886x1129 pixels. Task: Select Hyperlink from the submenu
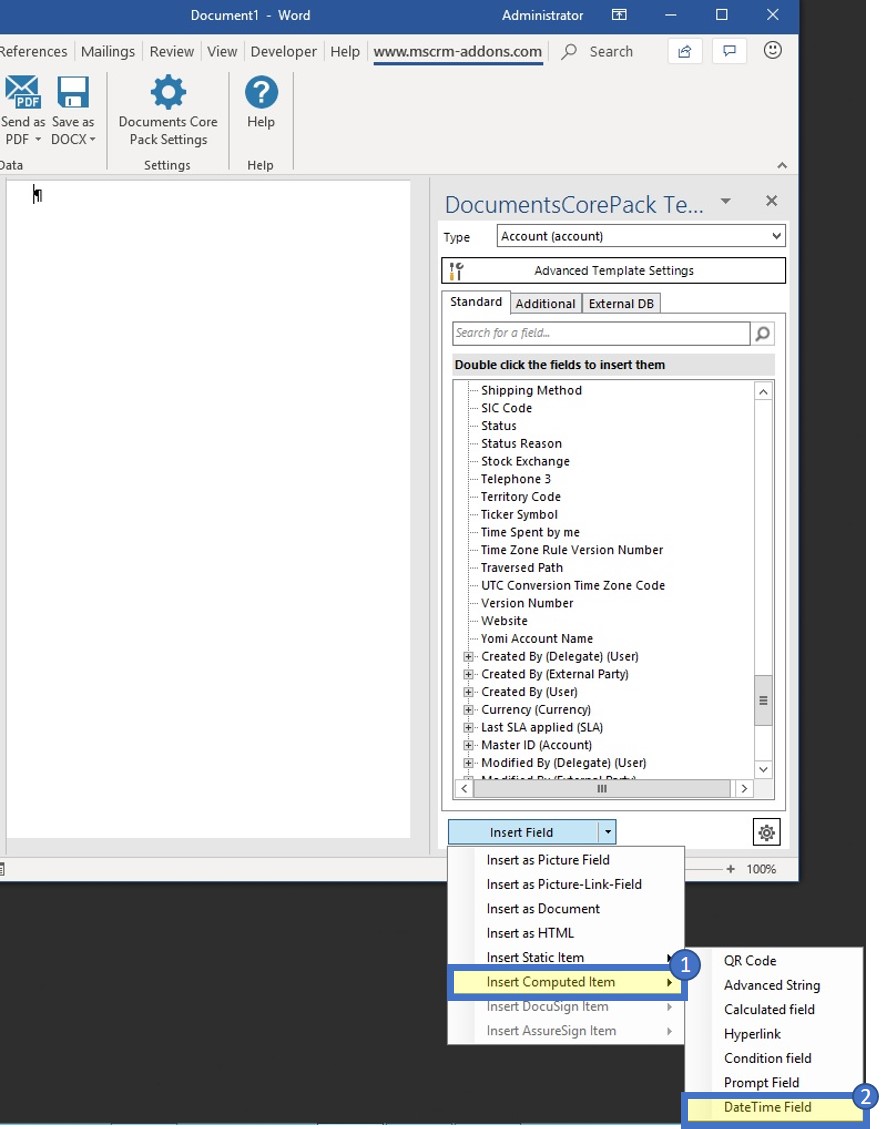(x=752, y=1035)
